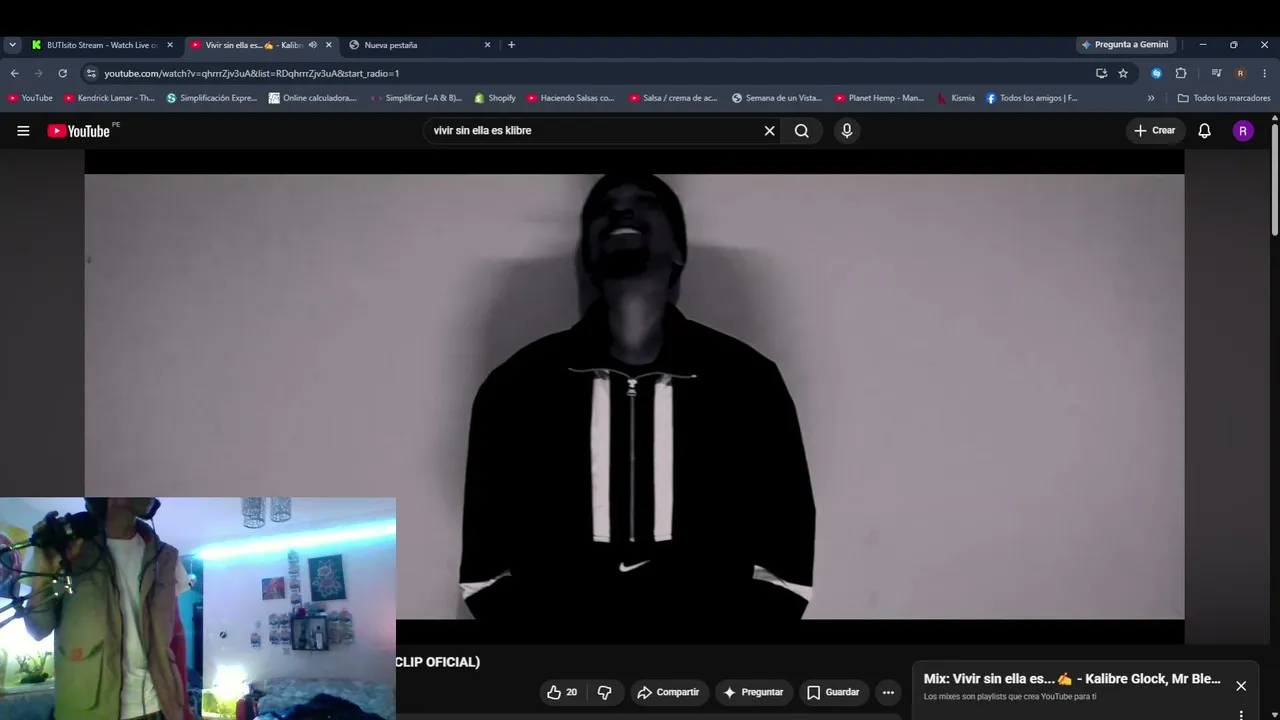The image size is (1280, 720).
Task: Click the Compartir share button
Action: [x=668, y=692]
